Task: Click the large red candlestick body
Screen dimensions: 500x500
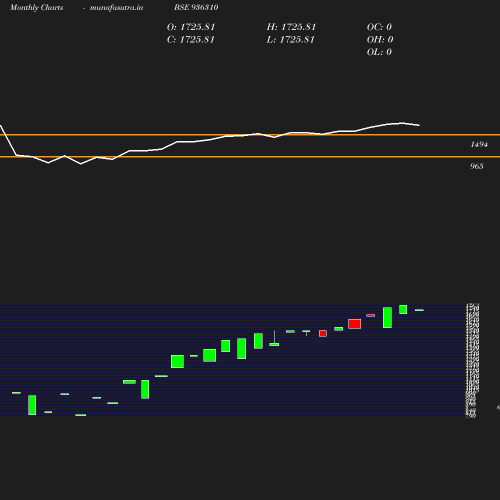Action: pyautogui.click(x=354, y=324)
